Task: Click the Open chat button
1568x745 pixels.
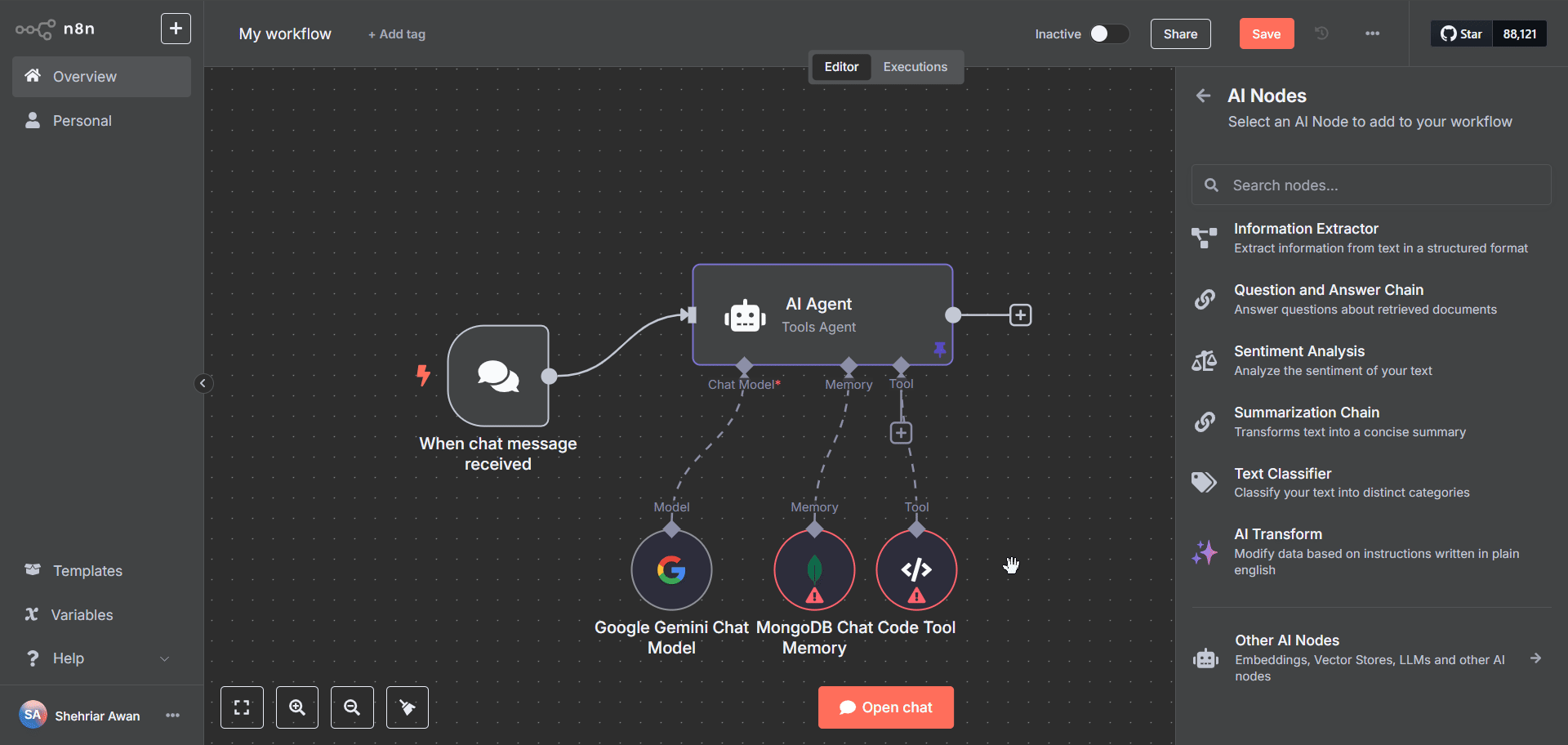Action: [885, 707]
